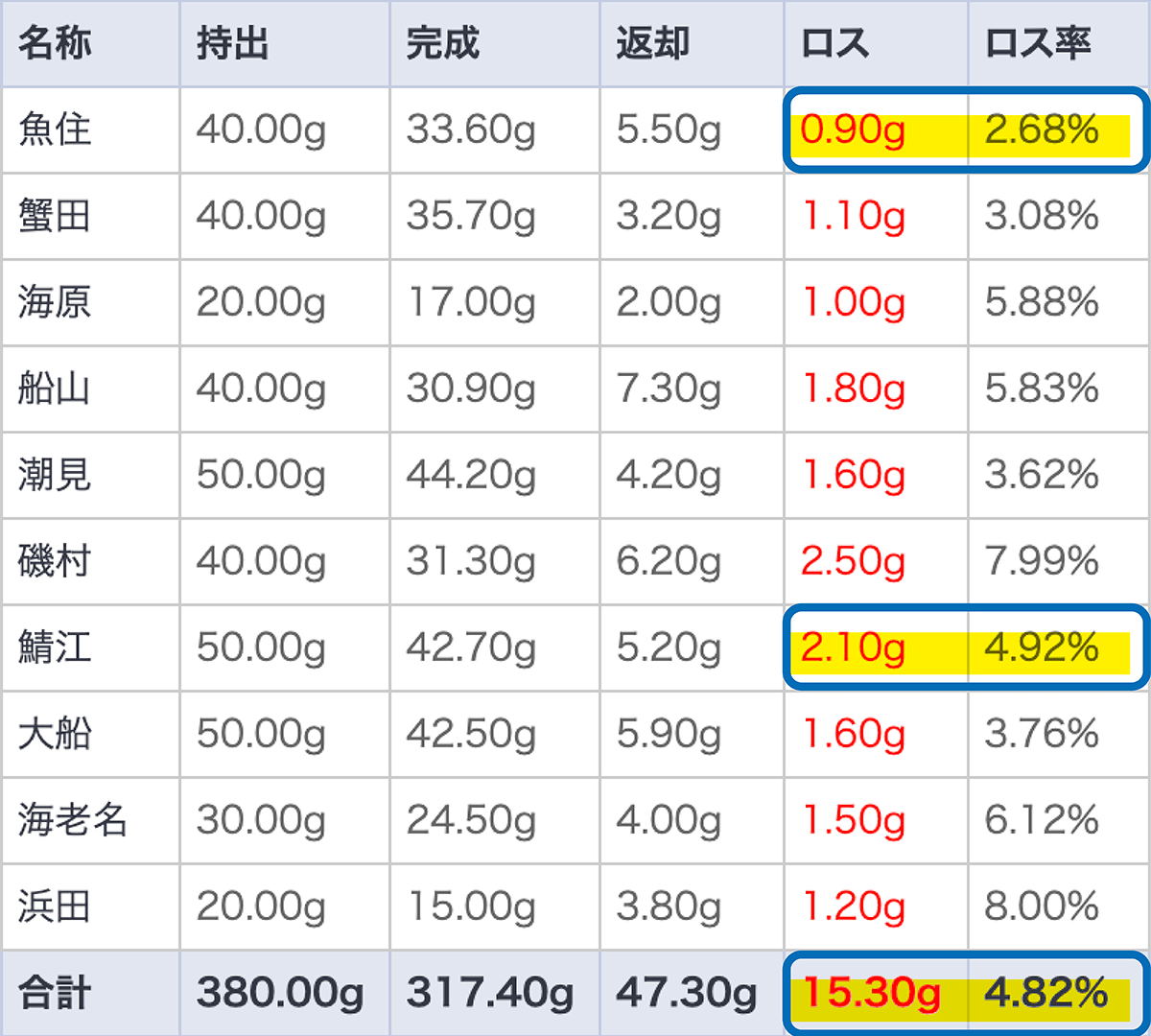Click the 持出 column header
Screen dimensions: 1151x1036
coord(232,44)
